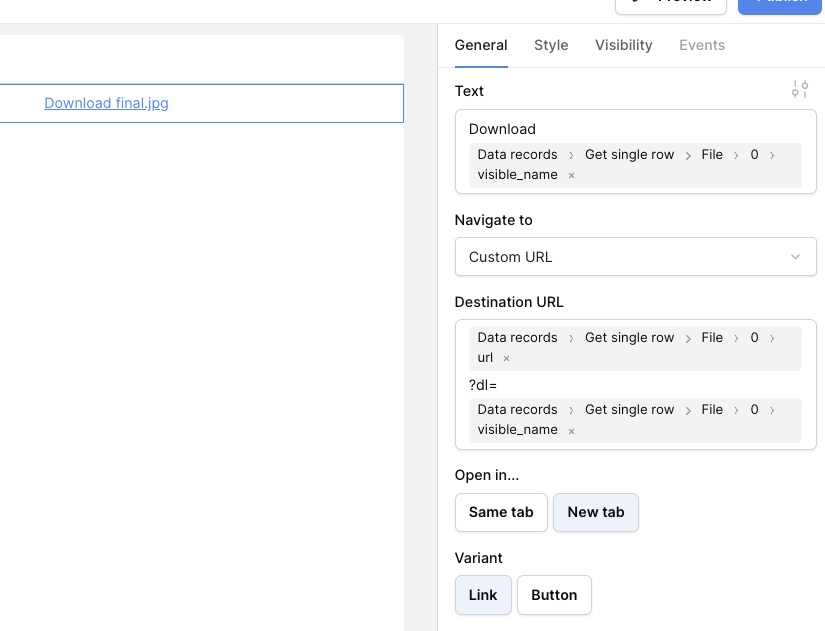Remove the visible_name chip from Destination URL
This screenshot has width=825, height=631.
click(x=571, y=430)
